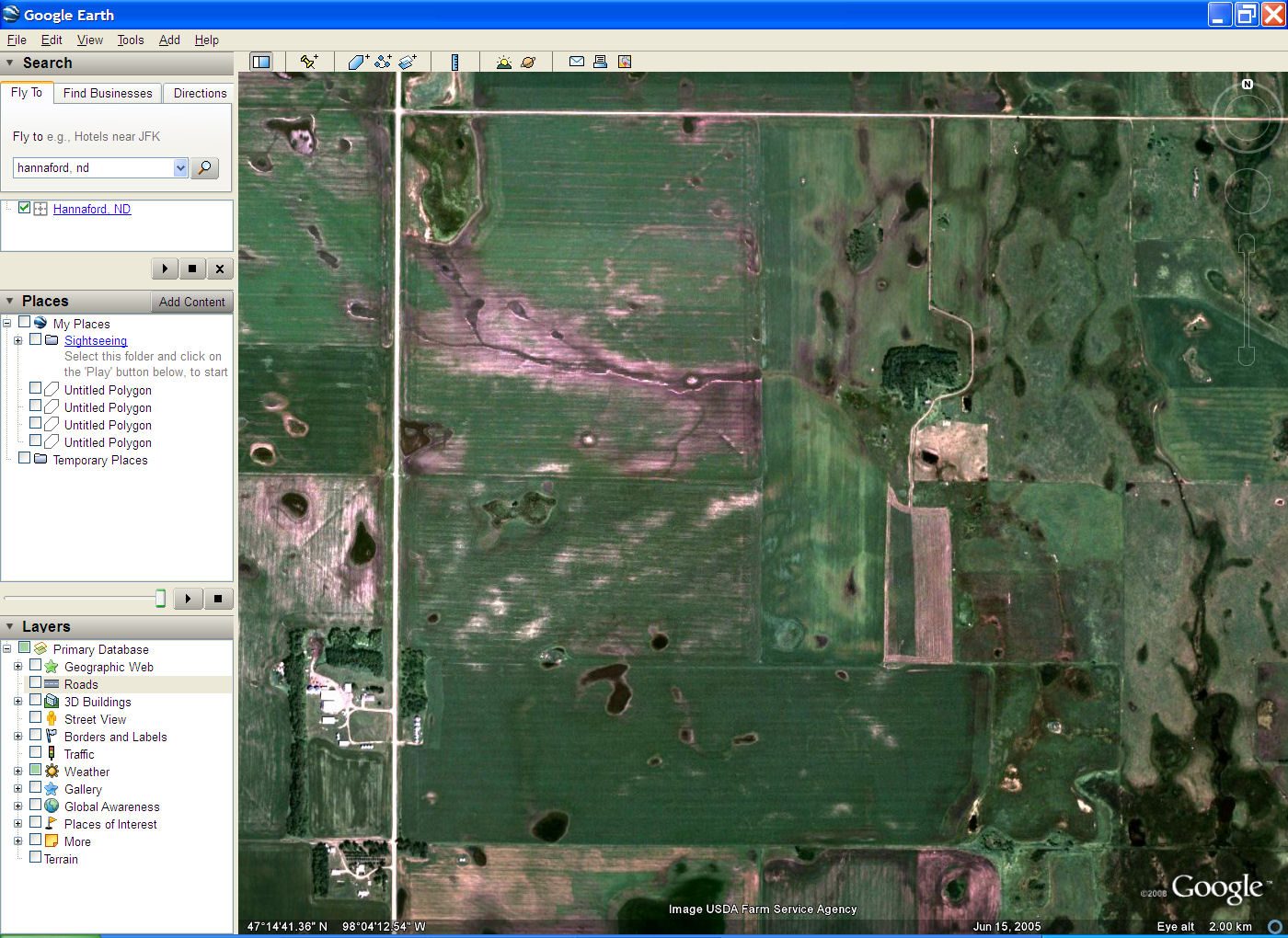Screen dimensions: 1288x938
Task: Expand the Geographic Web layer node
Action: click(17, 667)
